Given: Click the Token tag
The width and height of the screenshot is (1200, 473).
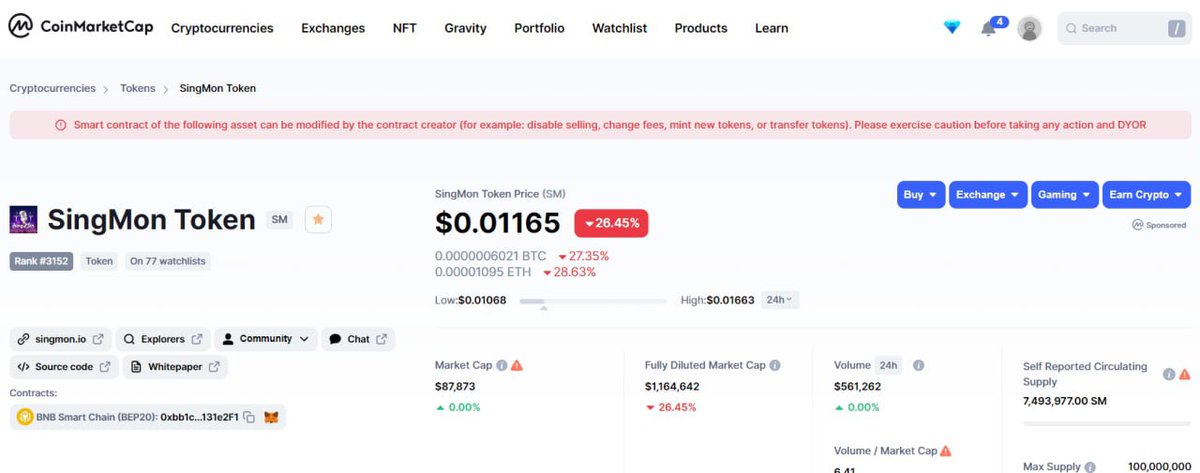Looking at the screenshot, I should [x=99, y=261].
